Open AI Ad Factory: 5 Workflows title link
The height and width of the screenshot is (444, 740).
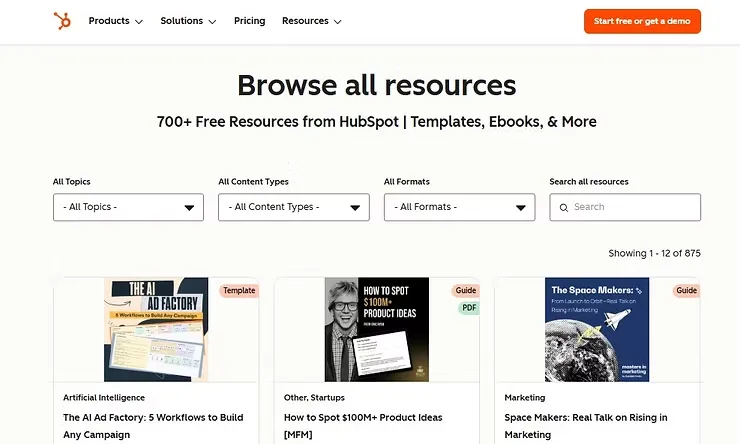(x=153, y=426)
